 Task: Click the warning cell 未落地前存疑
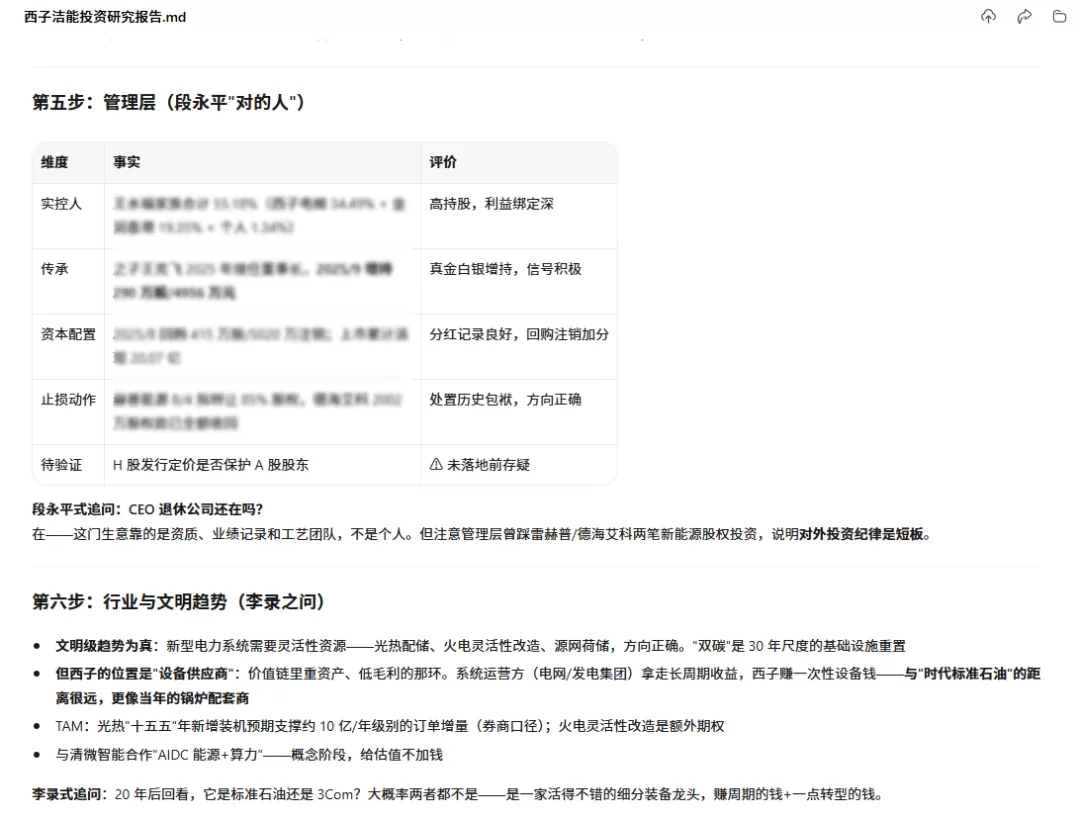[x=480, y=466]
